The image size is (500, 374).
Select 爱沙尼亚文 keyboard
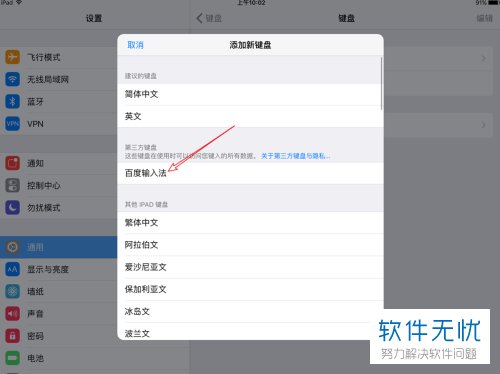click(x=250, y=267)
